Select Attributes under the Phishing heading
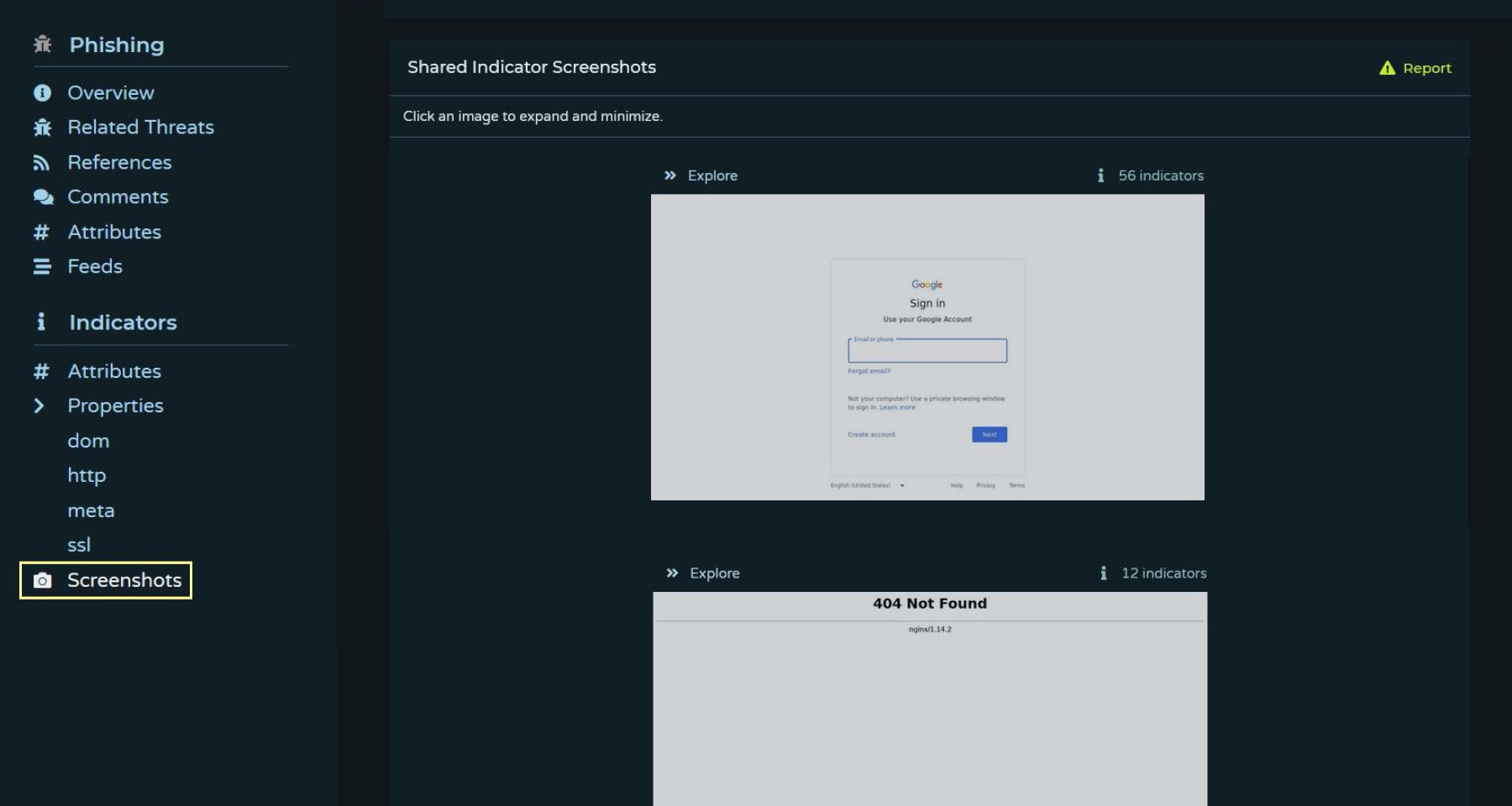Image resolution: width=1512 pixels, height=806 pixels. coord(114,233)
